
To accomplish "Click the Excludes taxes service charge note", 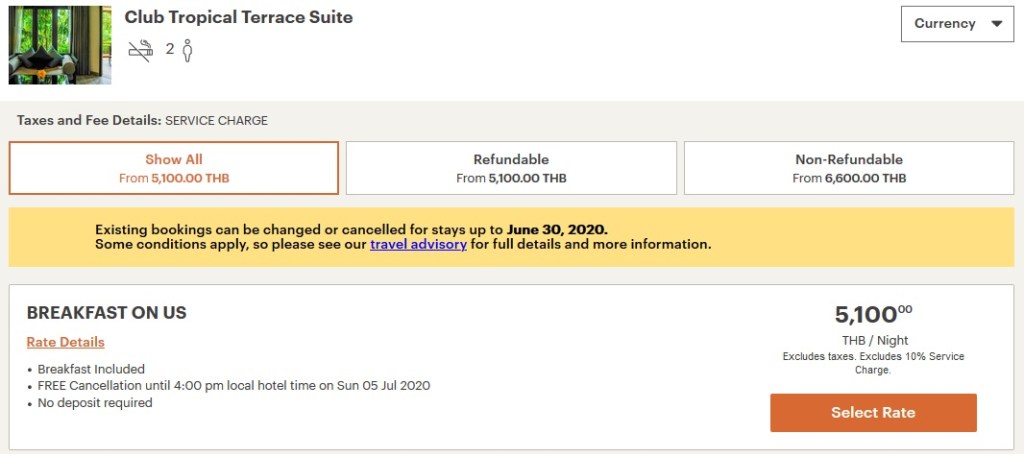I will point(874,363).
